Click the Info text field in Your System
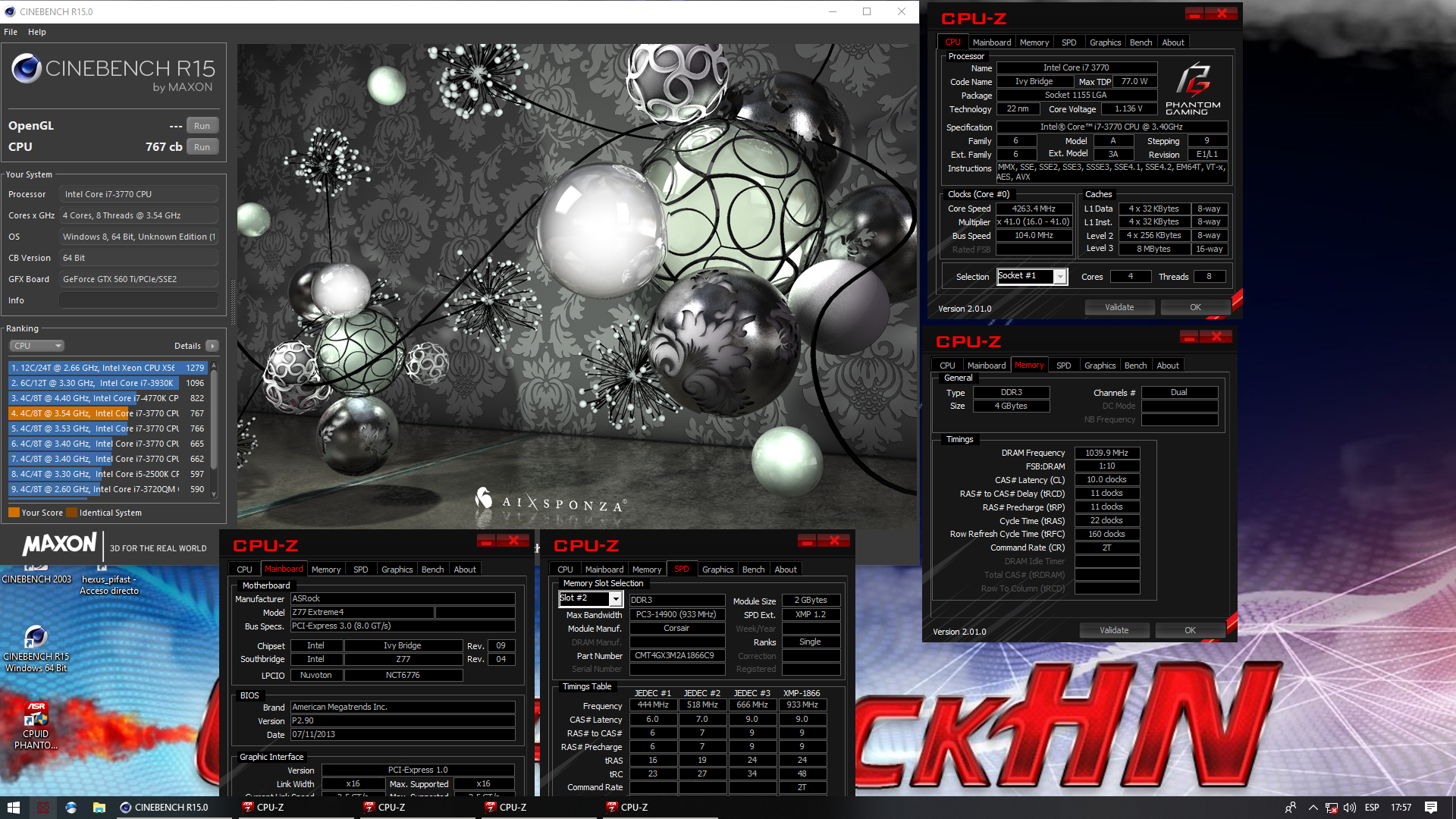The image size is (1456, 819). pyautogui.click(x=139, y=300)
